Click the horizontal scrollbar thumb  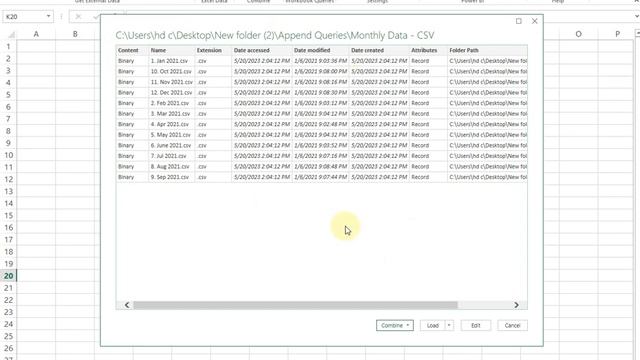(296, 305)
